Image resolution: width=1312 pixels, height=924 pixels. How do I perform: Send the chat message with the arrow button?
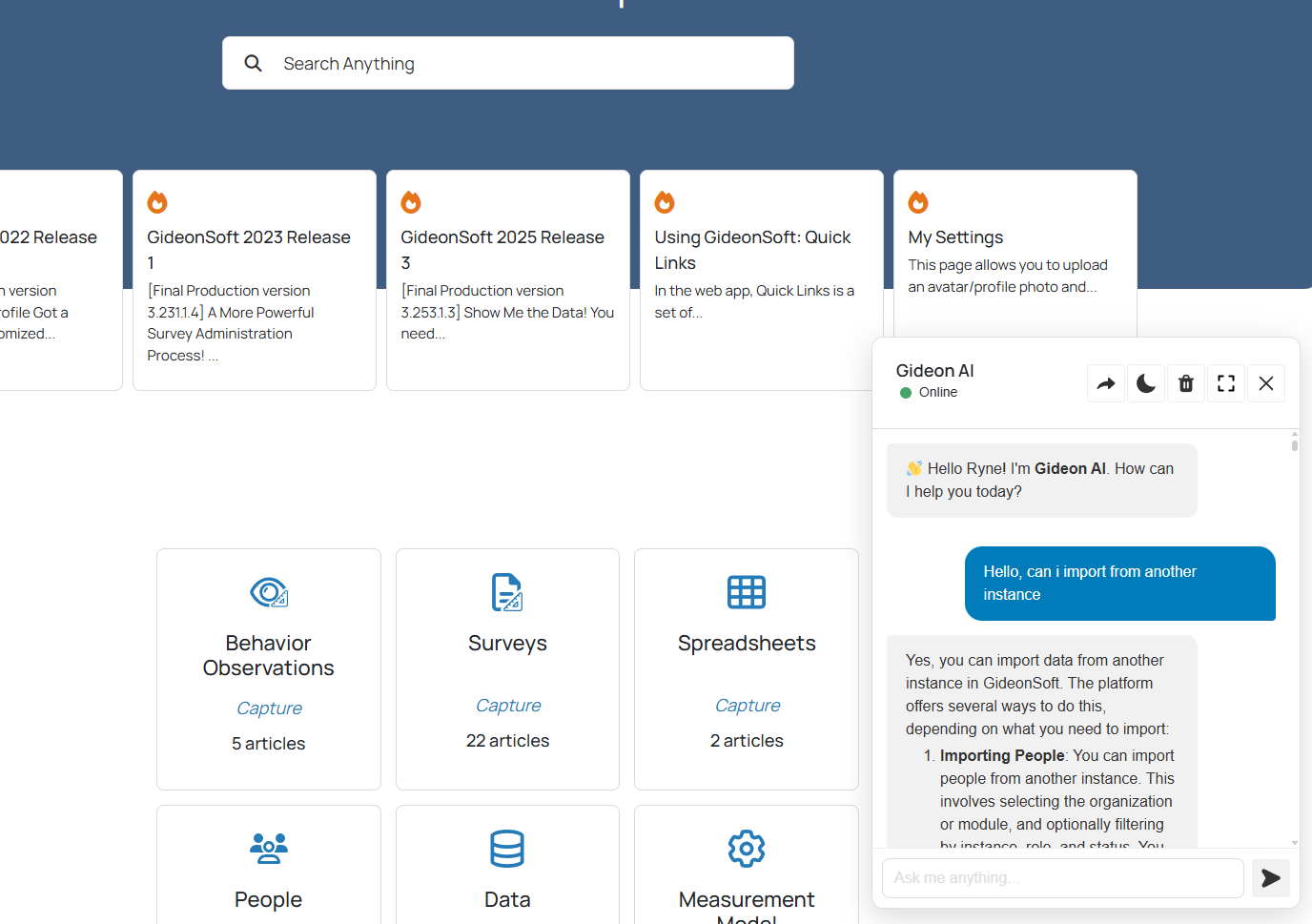click(1270, 878)
